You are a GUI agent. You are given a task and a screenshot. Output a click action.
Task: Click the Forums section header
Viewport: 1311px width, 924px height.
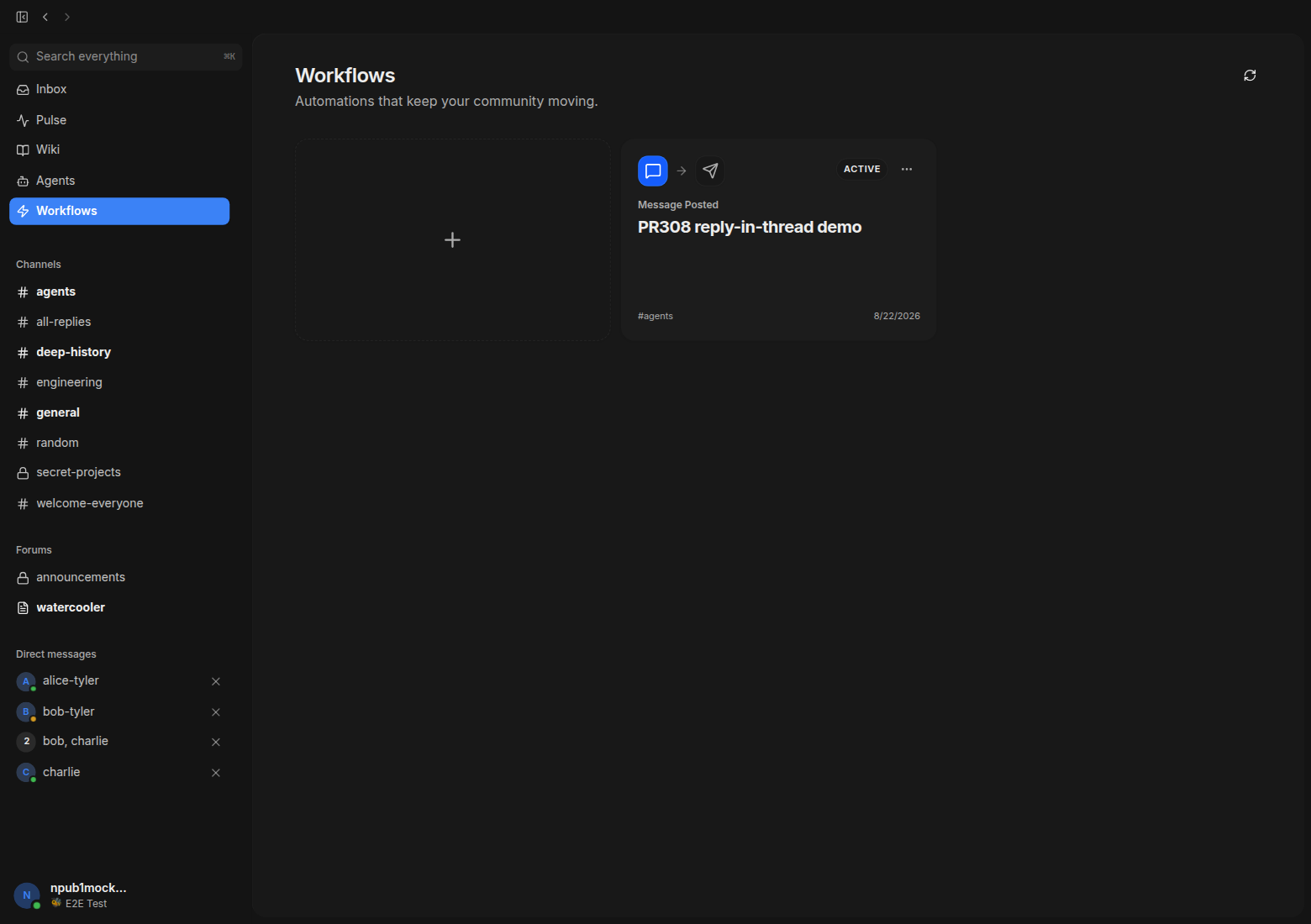[x=34, y=550]
